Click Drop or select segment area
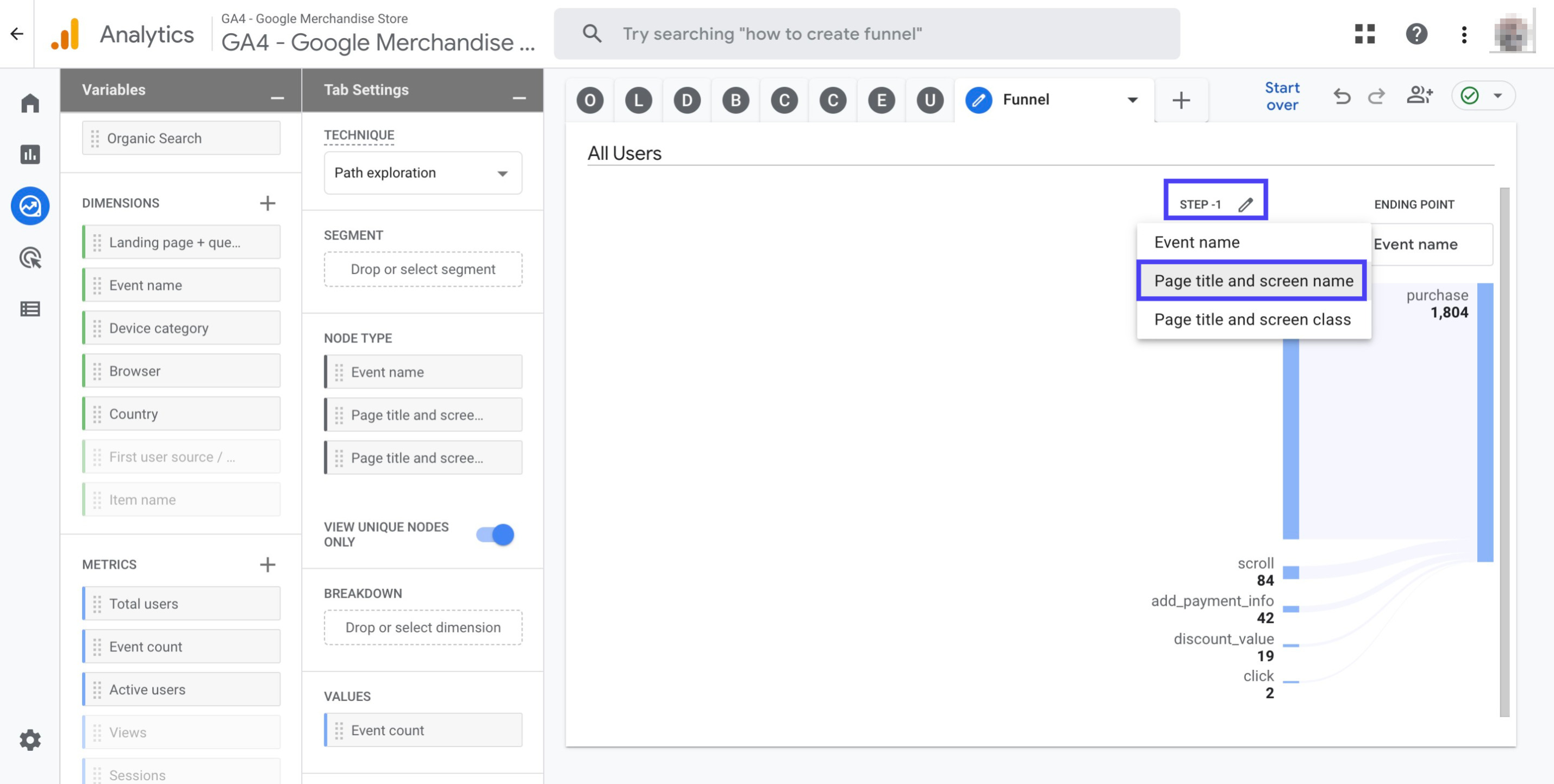This screenshot has height=784, width=1554. [x=423, y=269]
